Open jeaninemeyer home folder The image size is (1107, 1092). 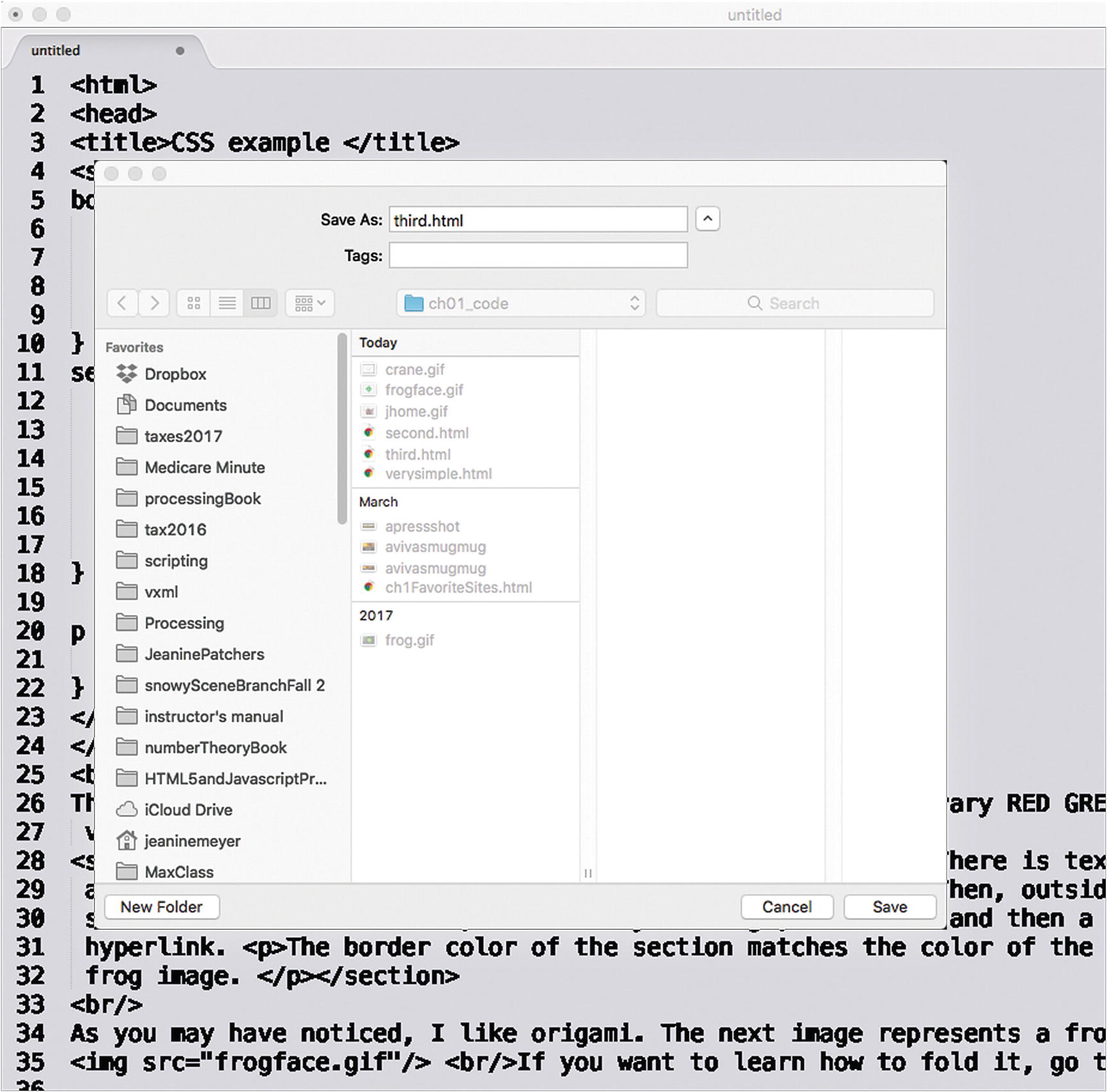pos(192,841)
